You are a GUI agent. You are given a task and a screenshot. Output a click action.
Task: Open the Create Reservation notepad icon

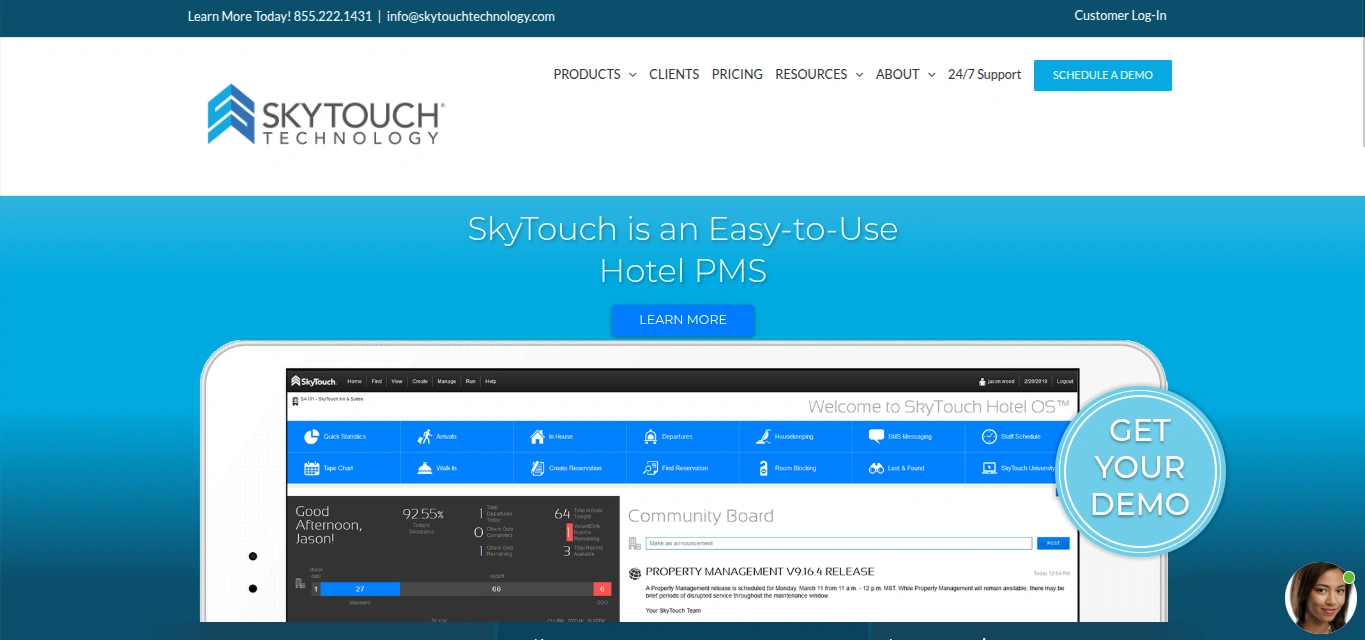point(537,467)
